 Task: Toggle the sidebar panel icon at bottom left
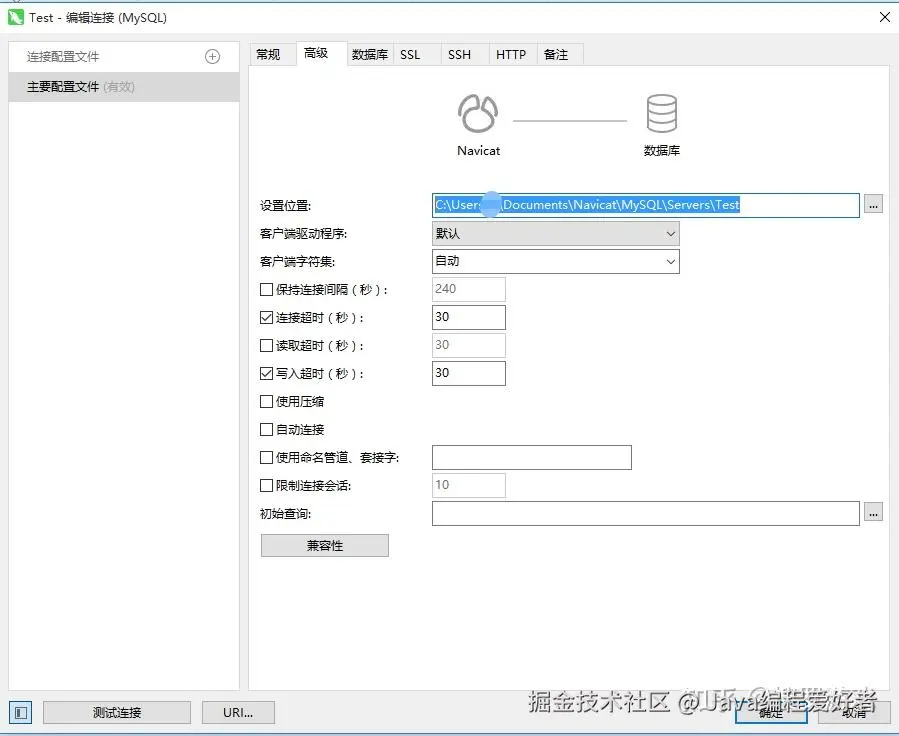point(21,712)
